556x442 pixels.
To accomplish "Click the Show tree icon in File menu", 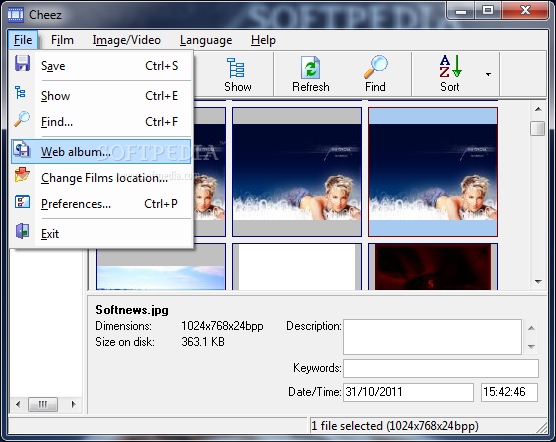I will pyautogui.click(x=21, y=93).
